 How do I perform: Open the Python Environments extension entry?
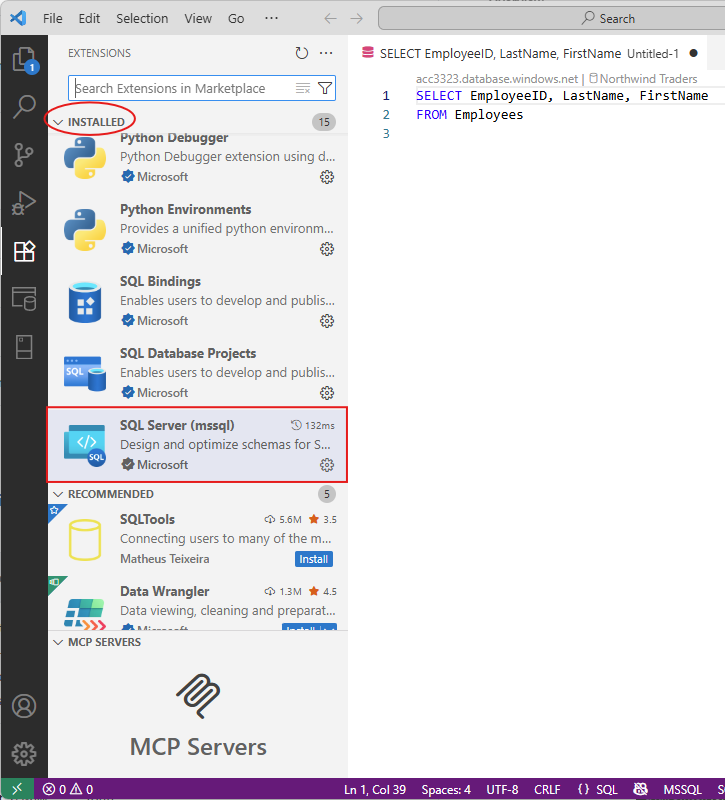click(x=198, y=229)
